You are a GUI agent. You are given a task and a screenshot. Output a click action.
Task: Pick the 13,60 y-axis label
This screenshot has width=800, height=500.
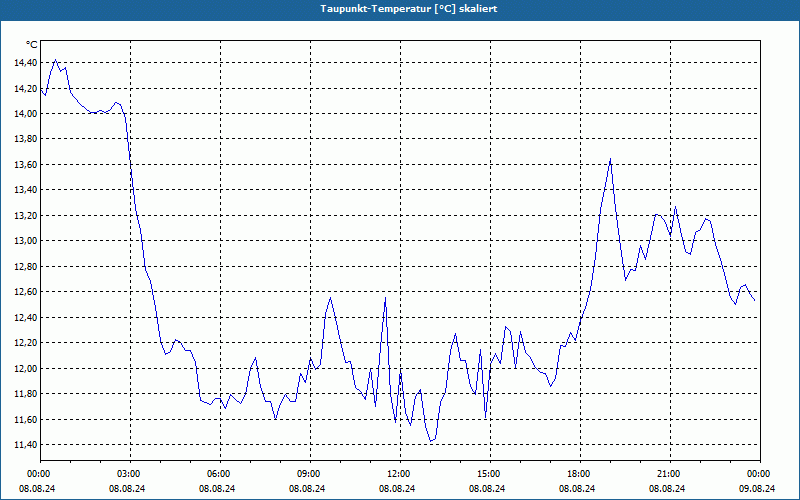(26, 165)
